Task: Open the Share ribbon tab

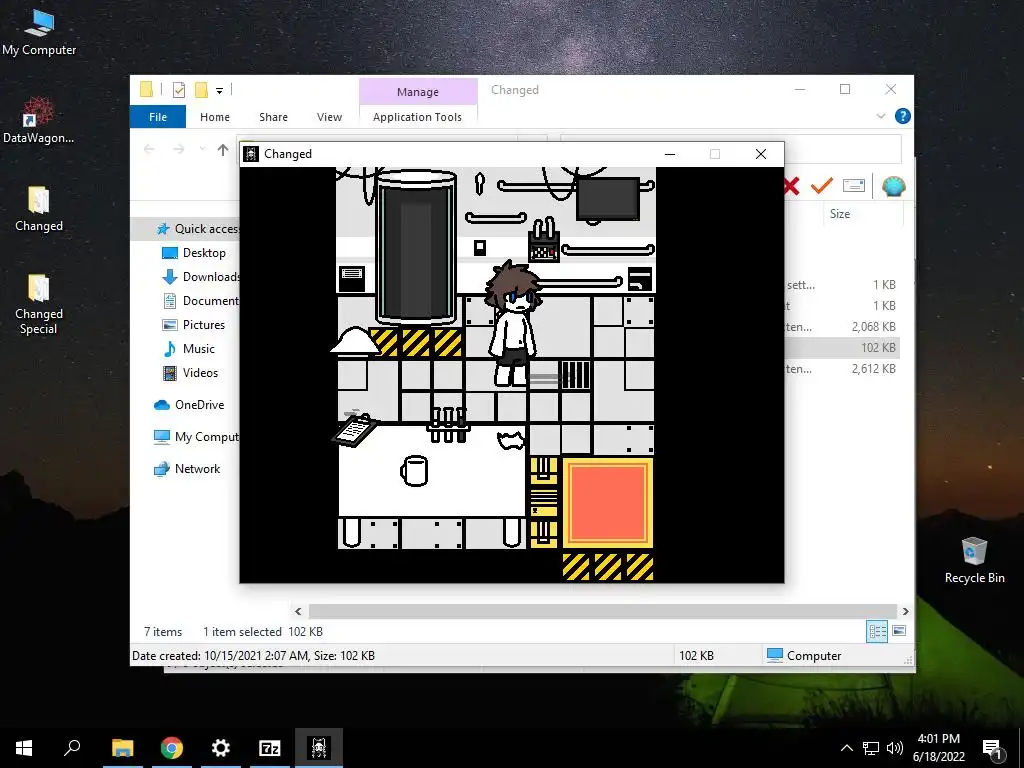Action: click(273, 117)
